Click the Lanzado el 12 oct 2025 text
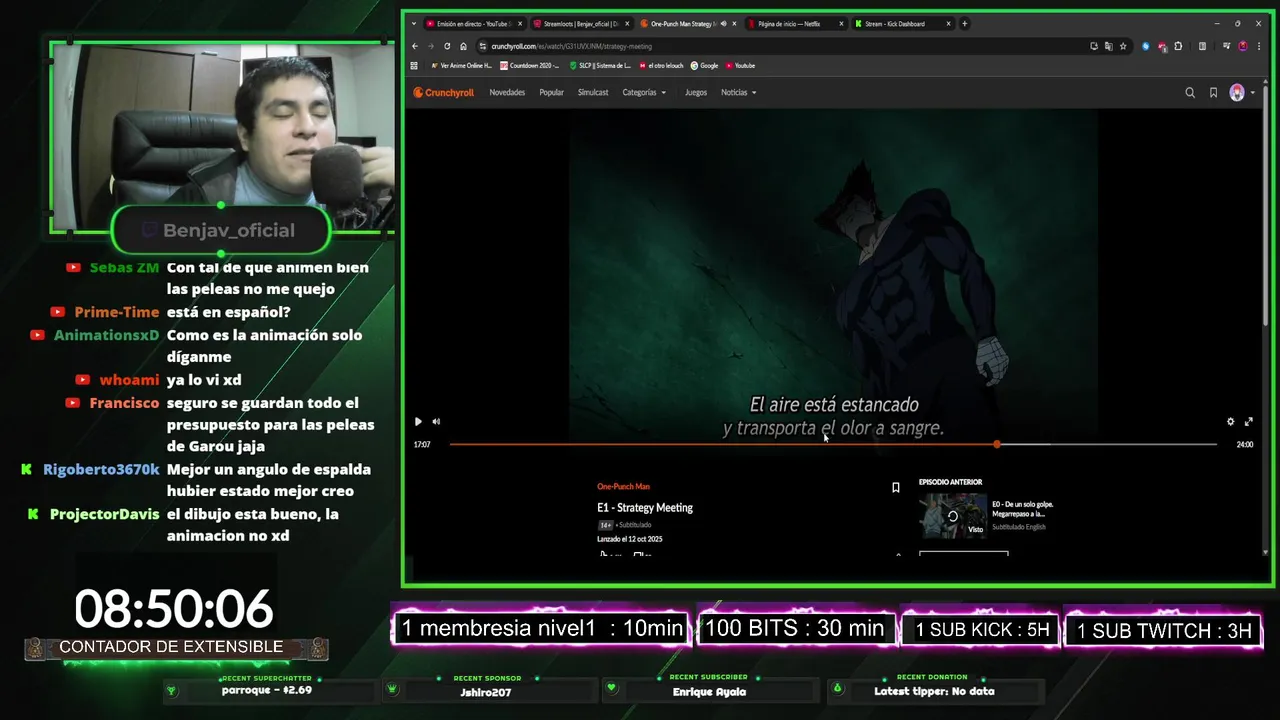The height and width of the screenshot is (720, 1280). tap(630, 539)
